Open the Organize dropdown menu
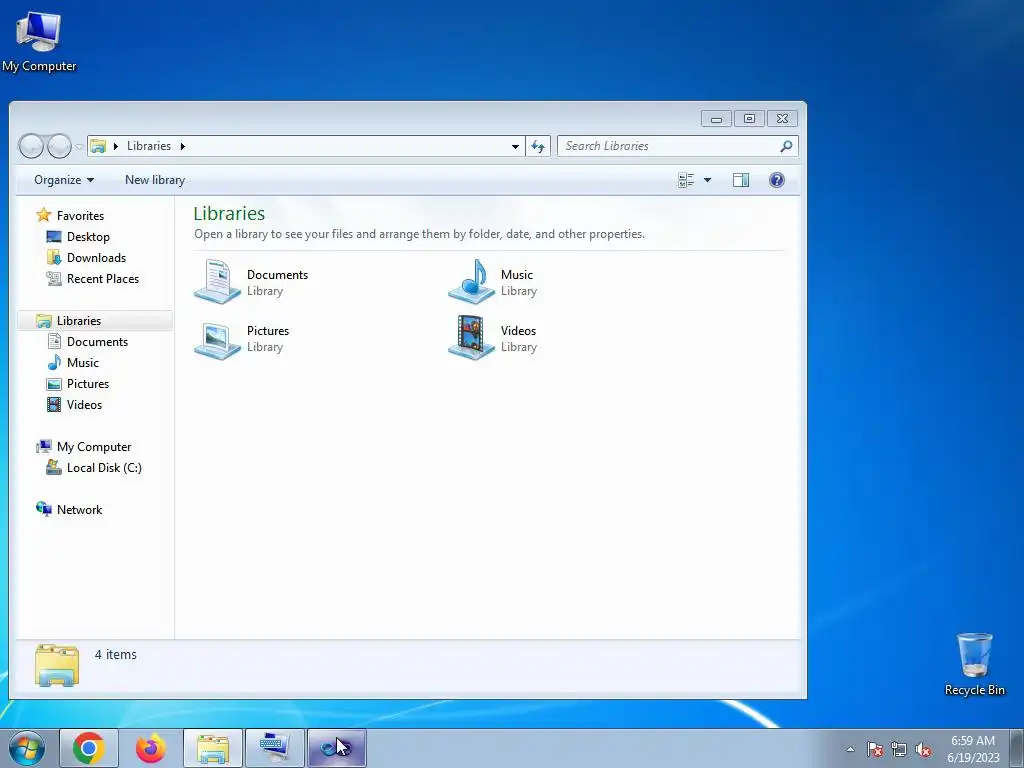The width and height of the screenshot is (1024, 768). 64,180
